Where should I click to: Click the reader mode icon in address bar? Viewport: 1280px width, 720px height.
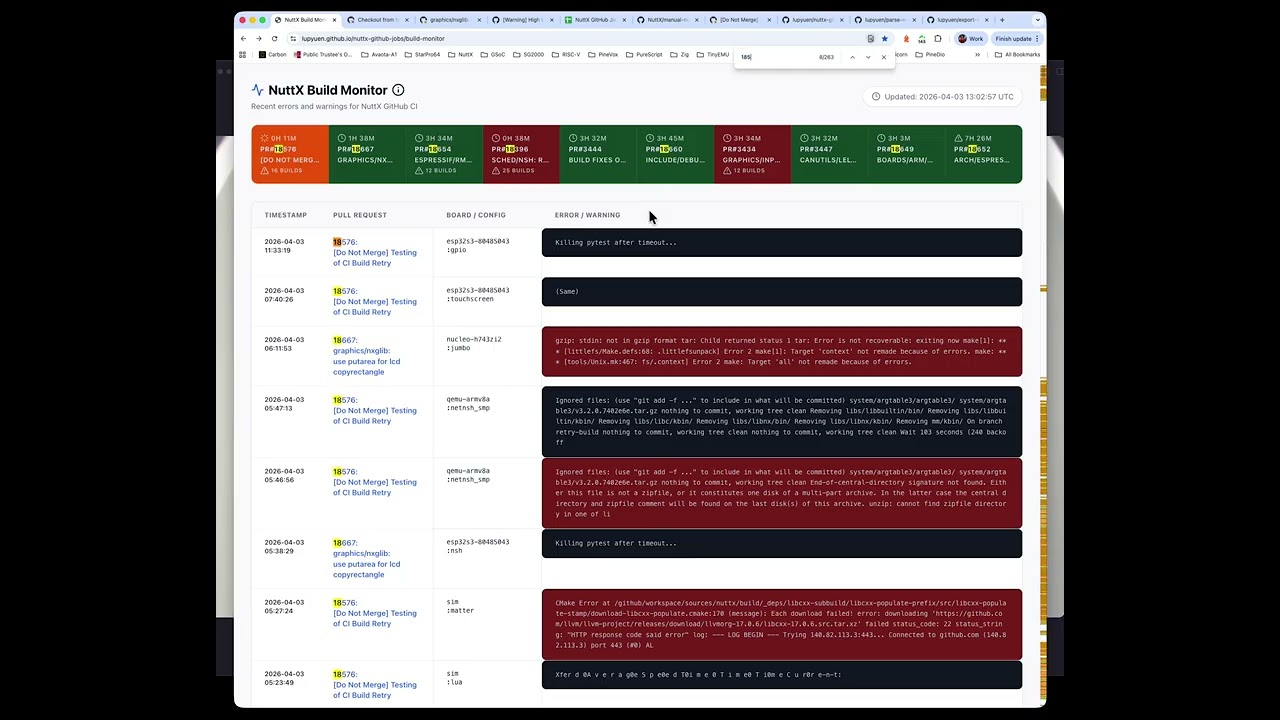(870, 38)
